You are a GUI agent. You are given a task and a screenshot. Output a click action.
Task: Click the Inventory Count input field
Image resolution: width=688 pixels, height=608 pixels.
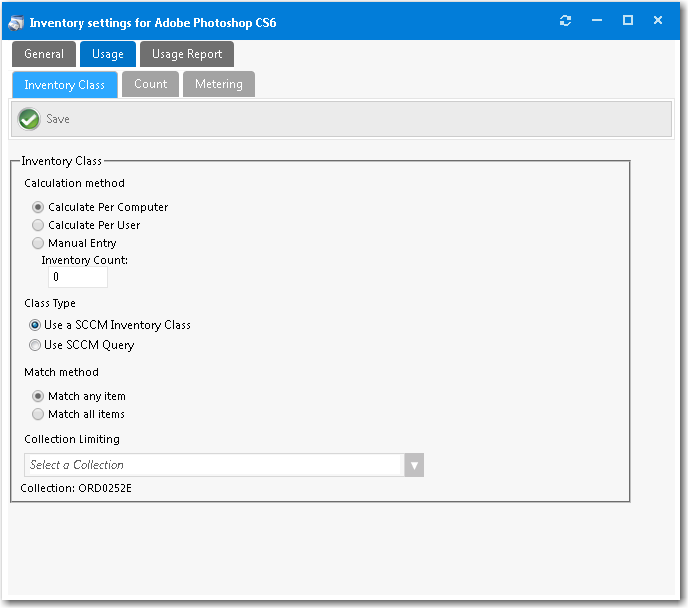[78, 277]
